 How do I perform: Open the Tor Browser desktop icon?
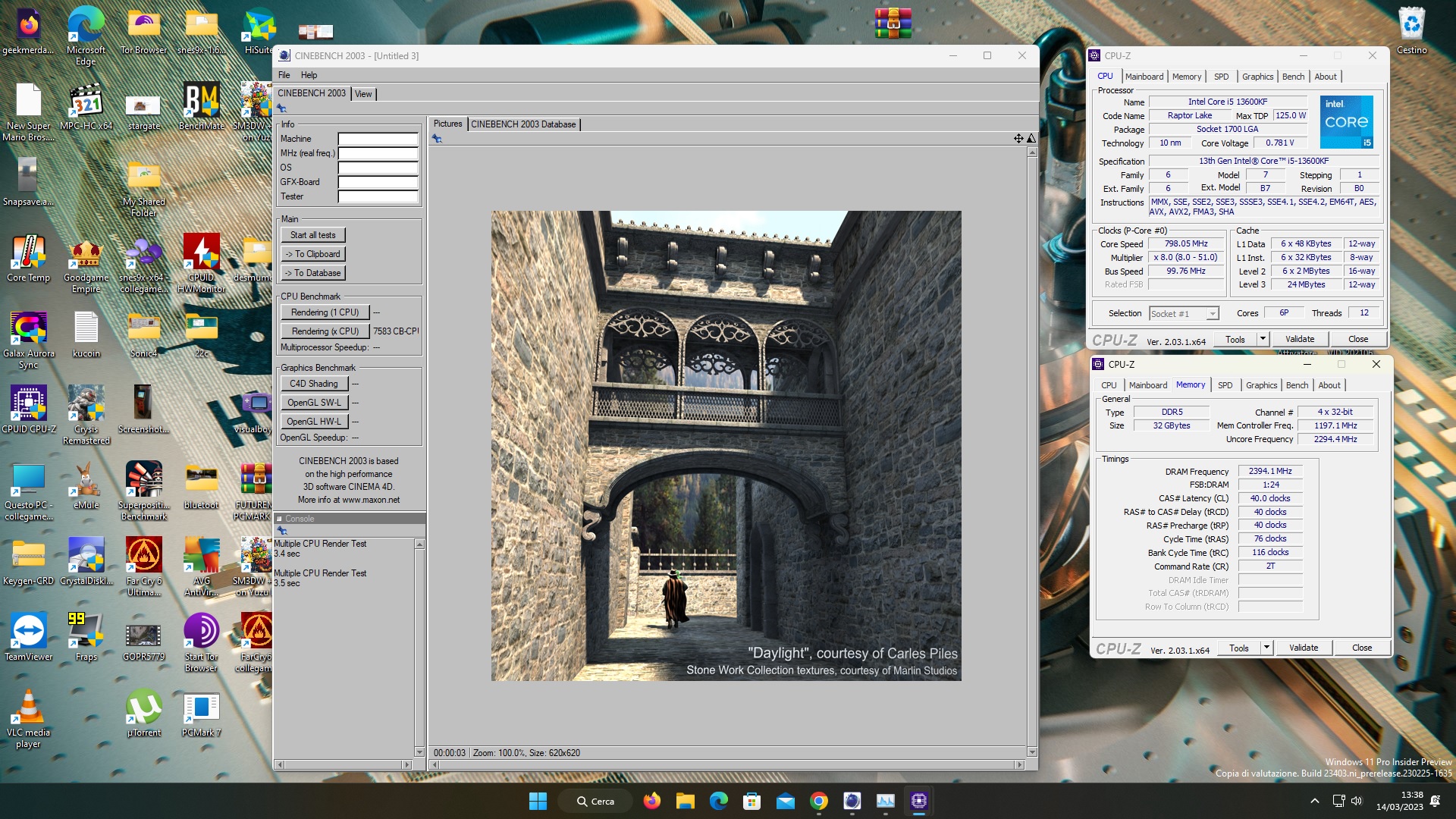click(x=143, y=33)
